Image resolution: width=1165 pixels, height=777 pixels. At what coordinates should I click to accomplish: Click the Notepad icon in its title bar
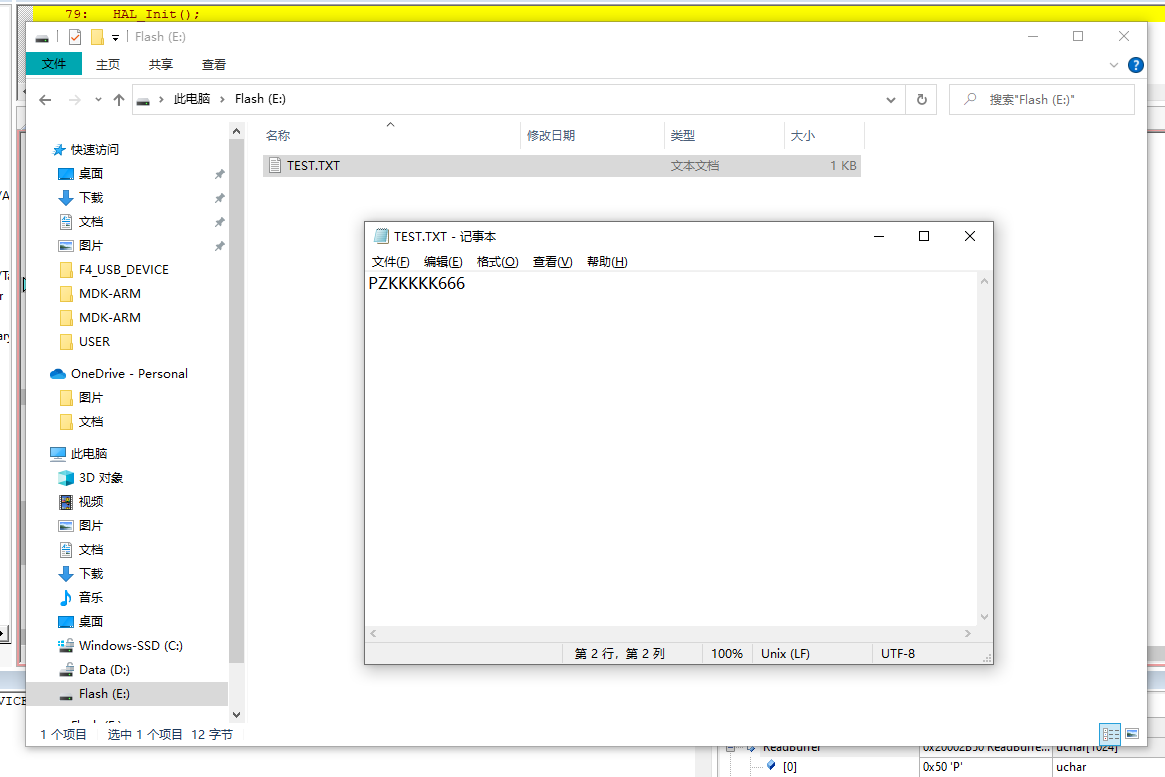(x=381, y=236)
